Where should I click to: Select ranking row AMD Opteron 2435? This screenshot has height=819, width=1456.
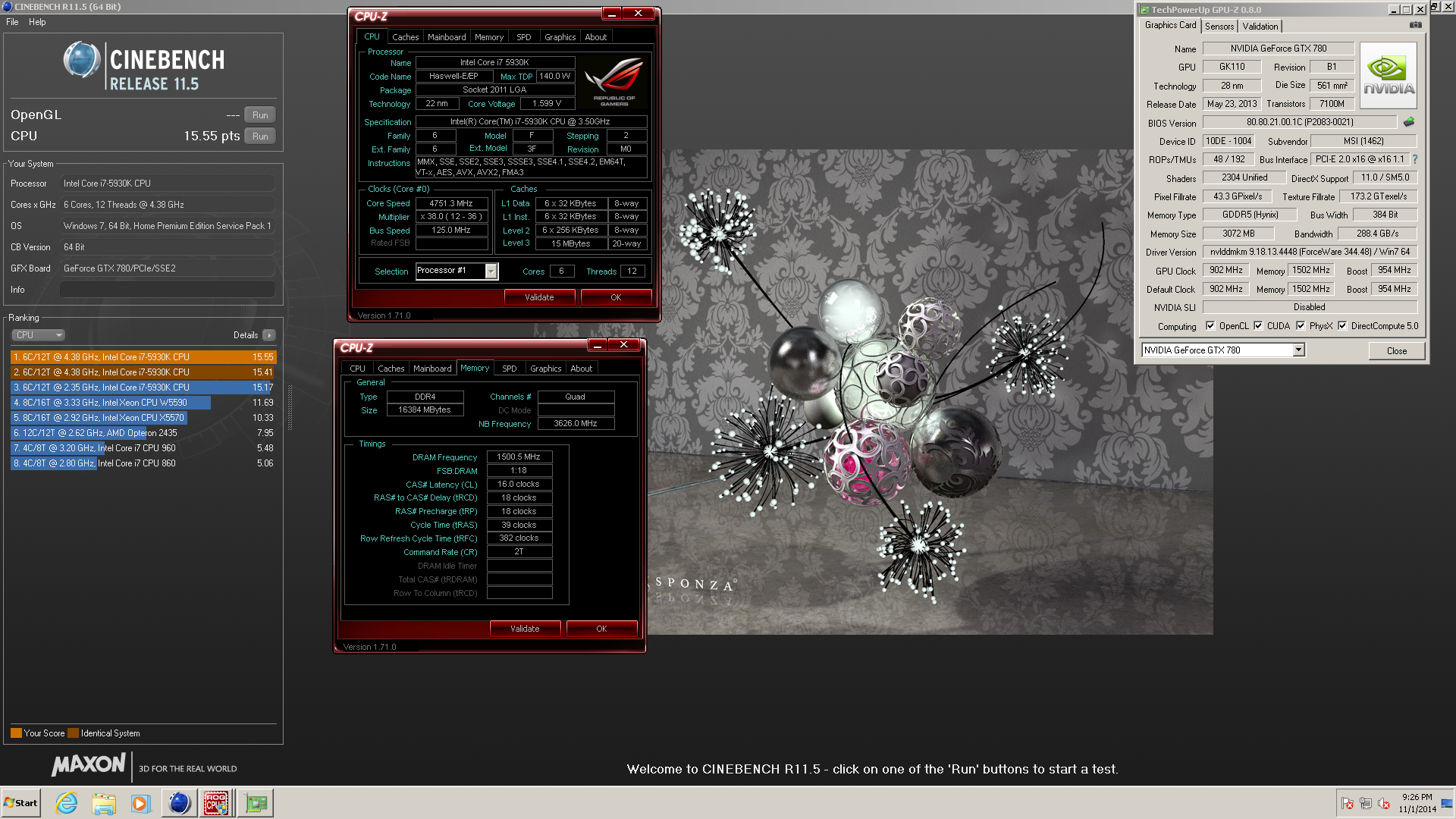(143, 433)
